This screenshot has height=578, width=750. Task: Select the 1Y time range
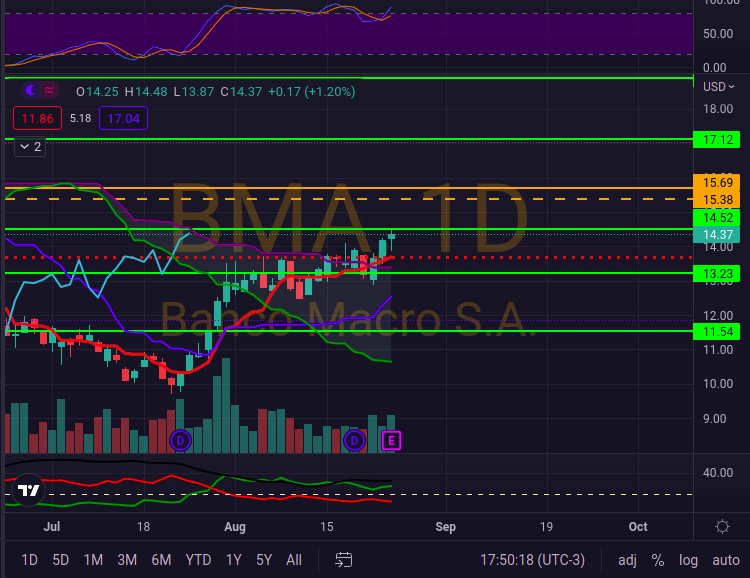pyautogui.click(x=233, y=560)
